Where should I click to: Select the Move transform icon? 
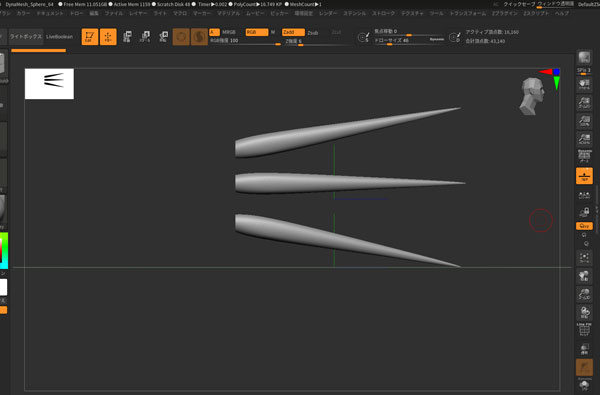pos(127,37)
